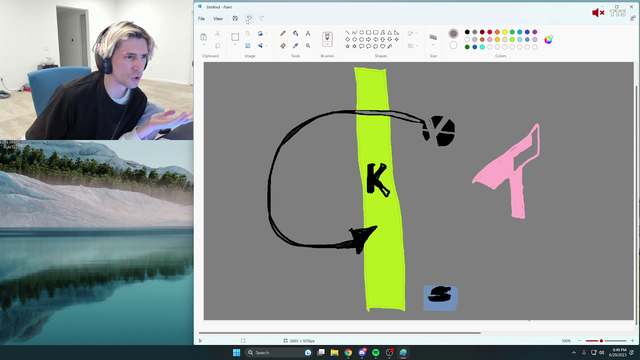Expand the Paste dropdown arrow
The image size is (640, 360).
click(204, 45)
